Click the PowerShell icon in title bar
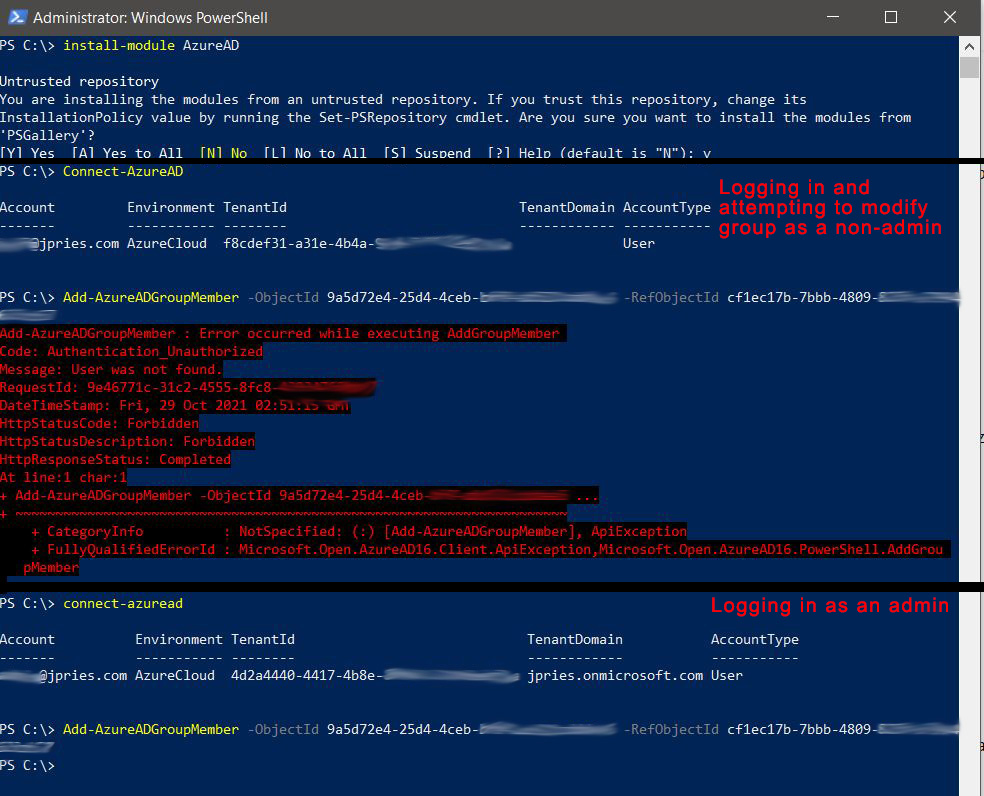The height and width of the screenshot is (796, 984). (x=15, y=17)
